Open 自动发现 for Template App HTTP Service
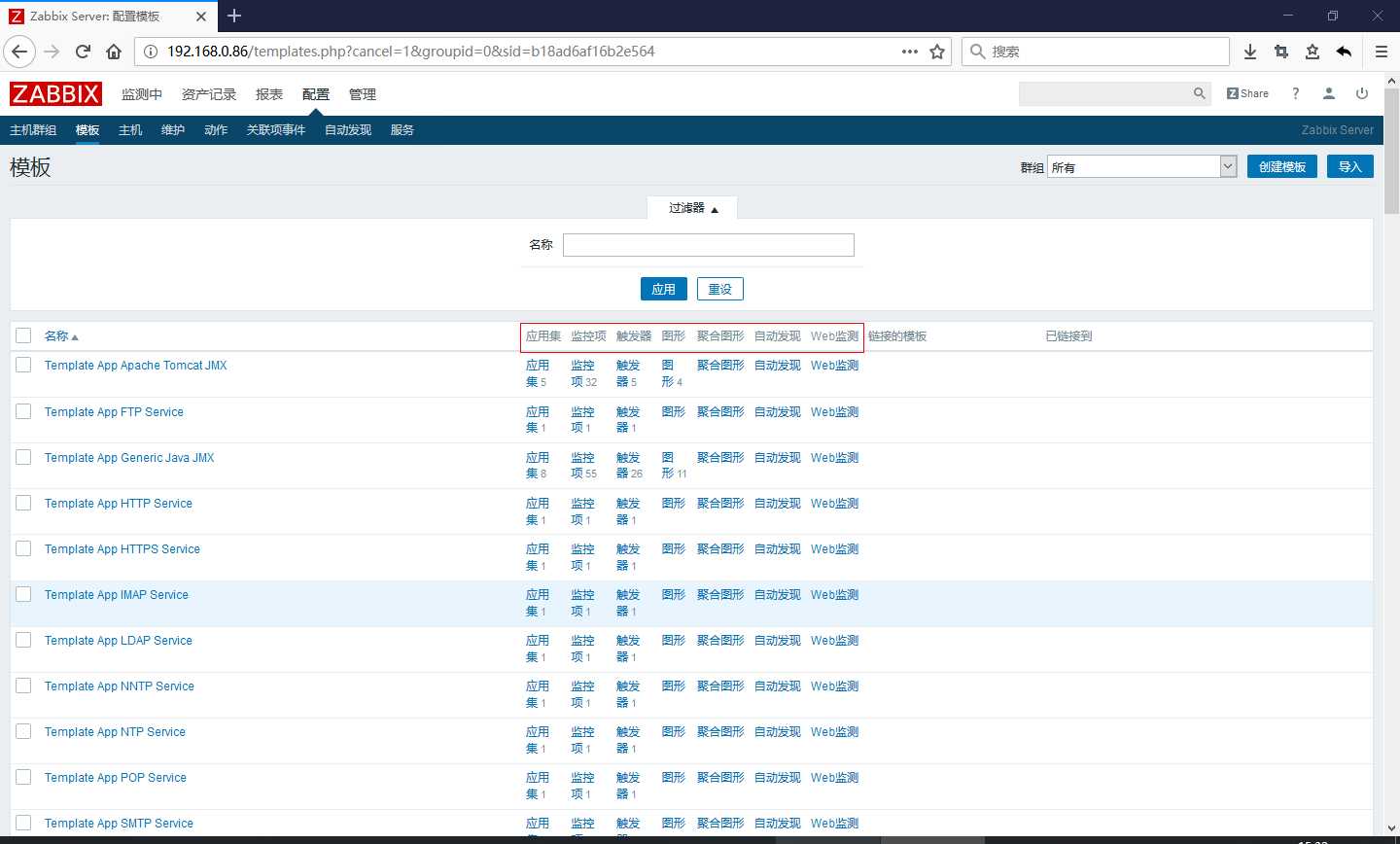This screenshot has height=844, width=1400. (x=778, y=504)
